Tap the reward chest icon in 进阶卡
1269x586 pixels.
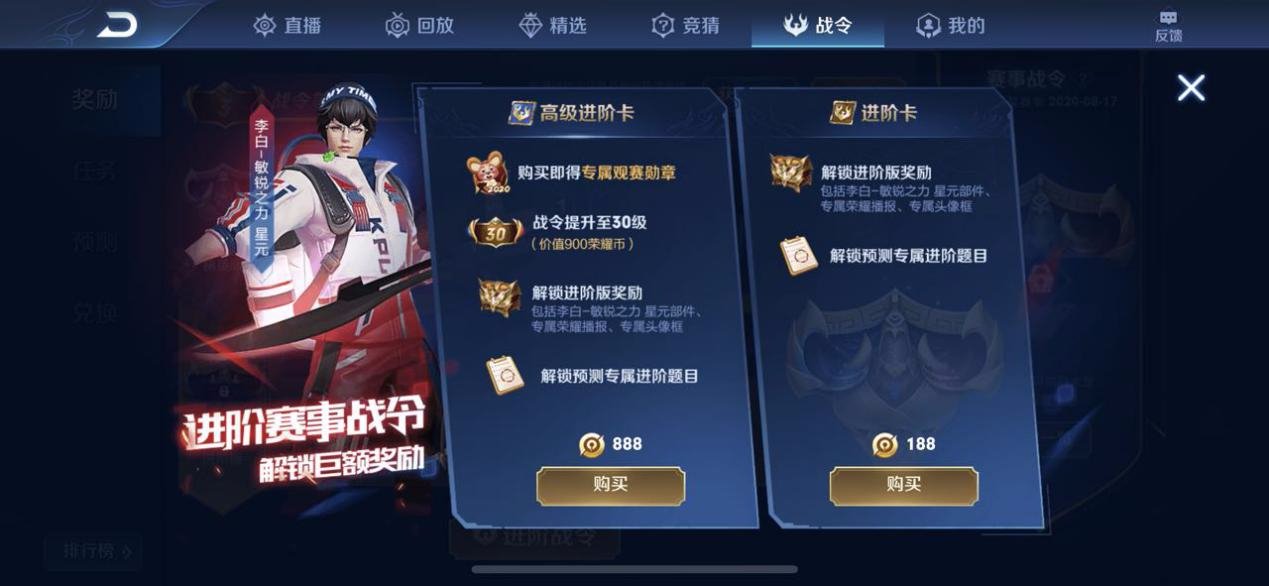(791, 173)
